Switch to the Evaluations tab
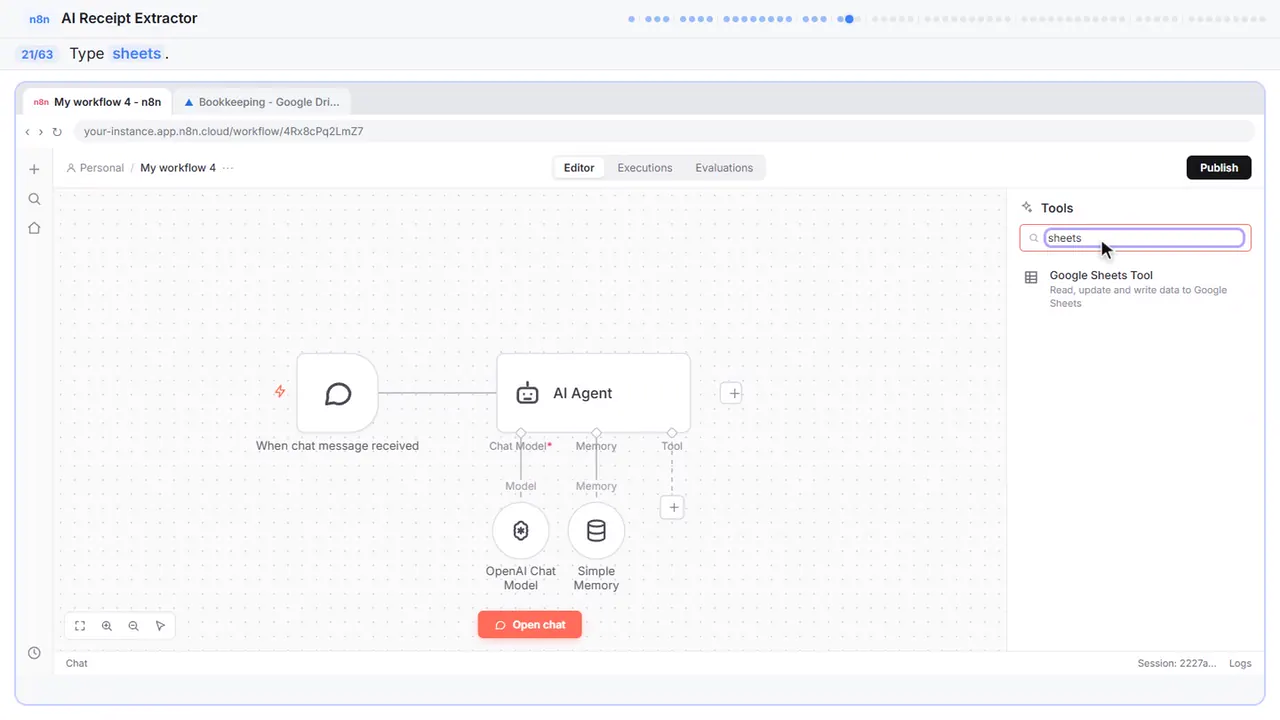 [724, 168]
